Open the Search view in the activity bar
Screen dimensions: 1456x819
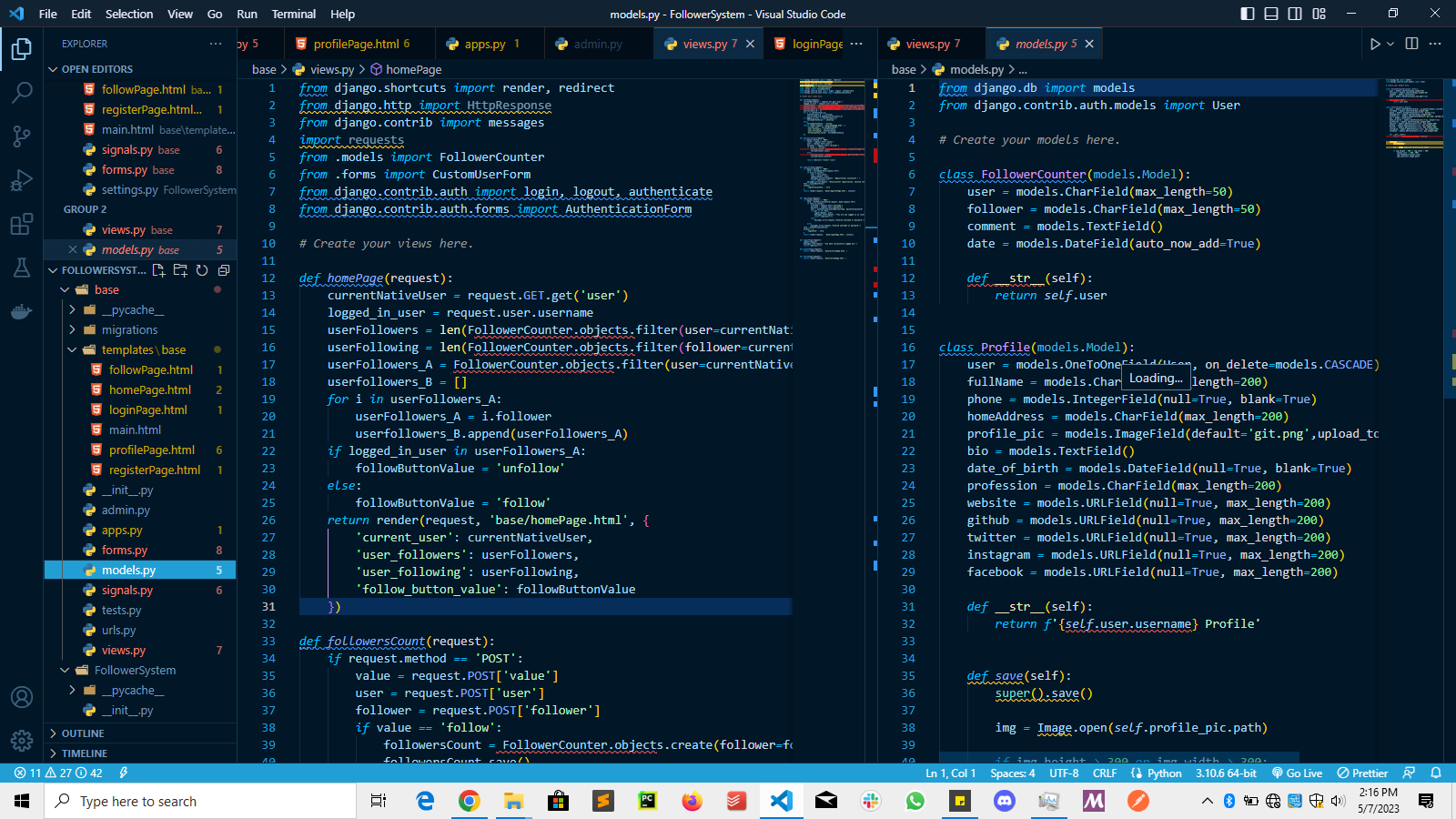[22, 92]
